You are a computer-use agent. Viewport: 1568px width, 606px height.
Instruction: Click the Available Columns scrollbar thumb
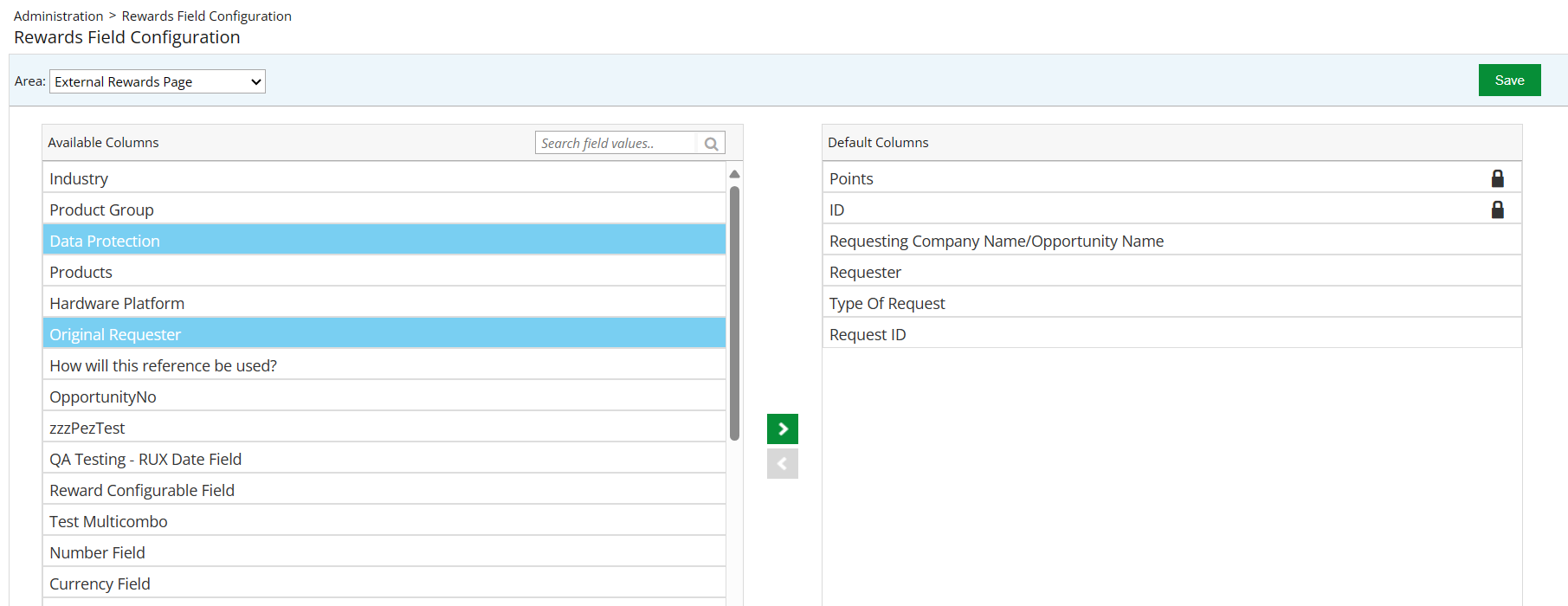click(734, 313)
